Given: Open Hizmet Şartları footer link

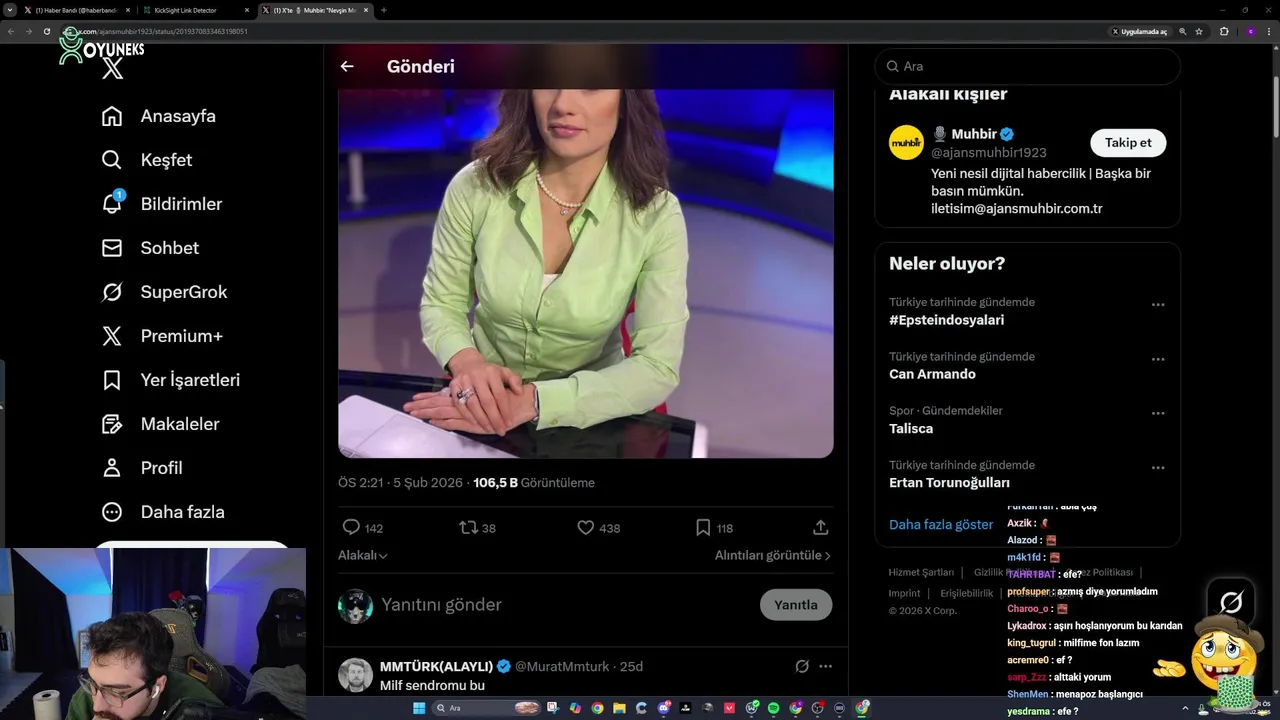Looking at the screenshot, I should [x=921, y=572].
